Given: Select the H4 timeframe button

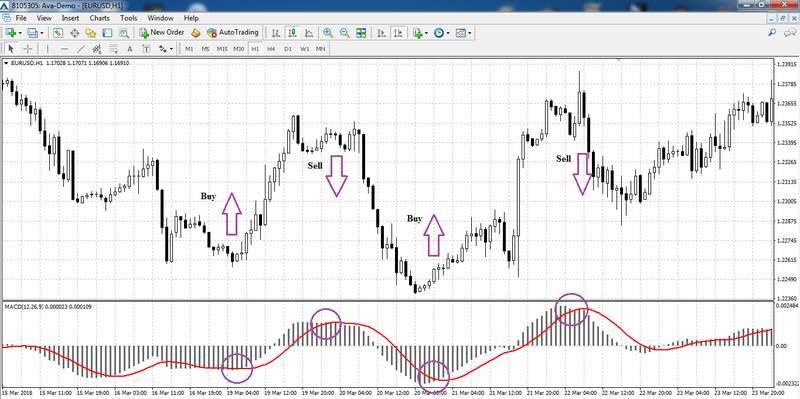Looking at the screenshot, I should pos(271,49).
